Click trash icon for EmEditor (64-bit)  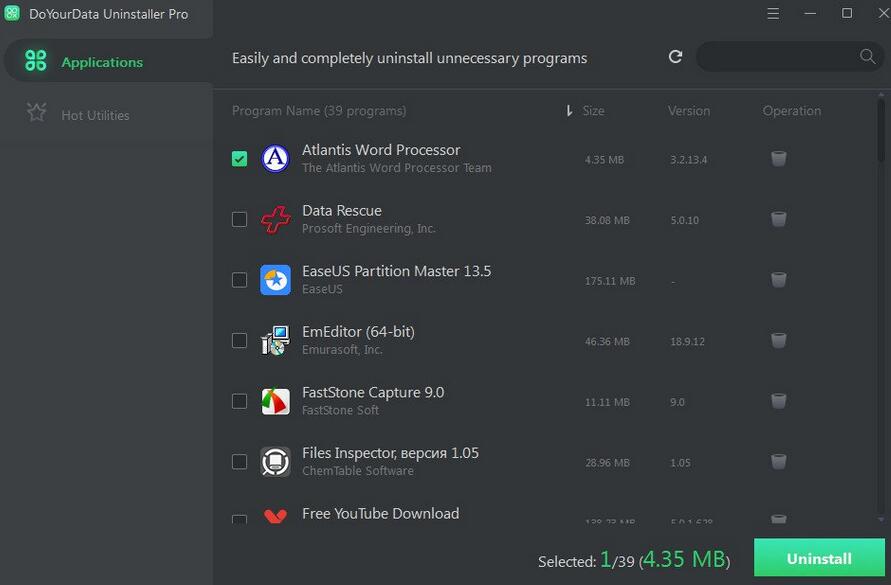(778, 341)
